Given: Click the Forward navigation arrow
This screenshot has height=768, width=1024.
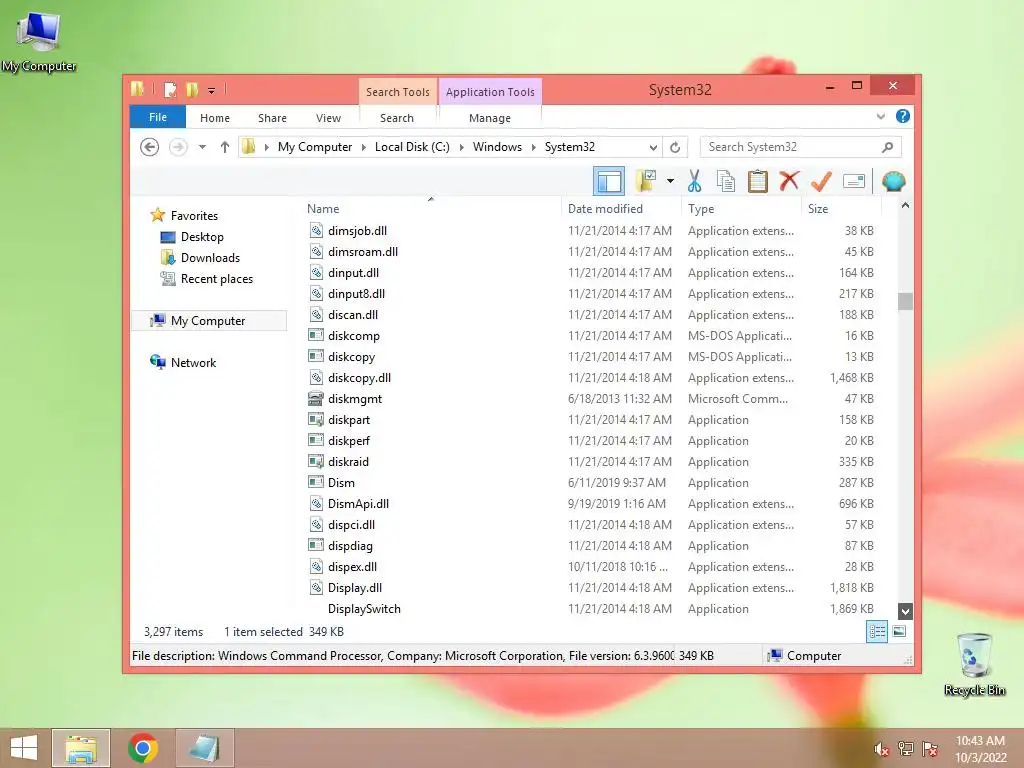Looking at the screenshot, I should (x=178, y=147).
